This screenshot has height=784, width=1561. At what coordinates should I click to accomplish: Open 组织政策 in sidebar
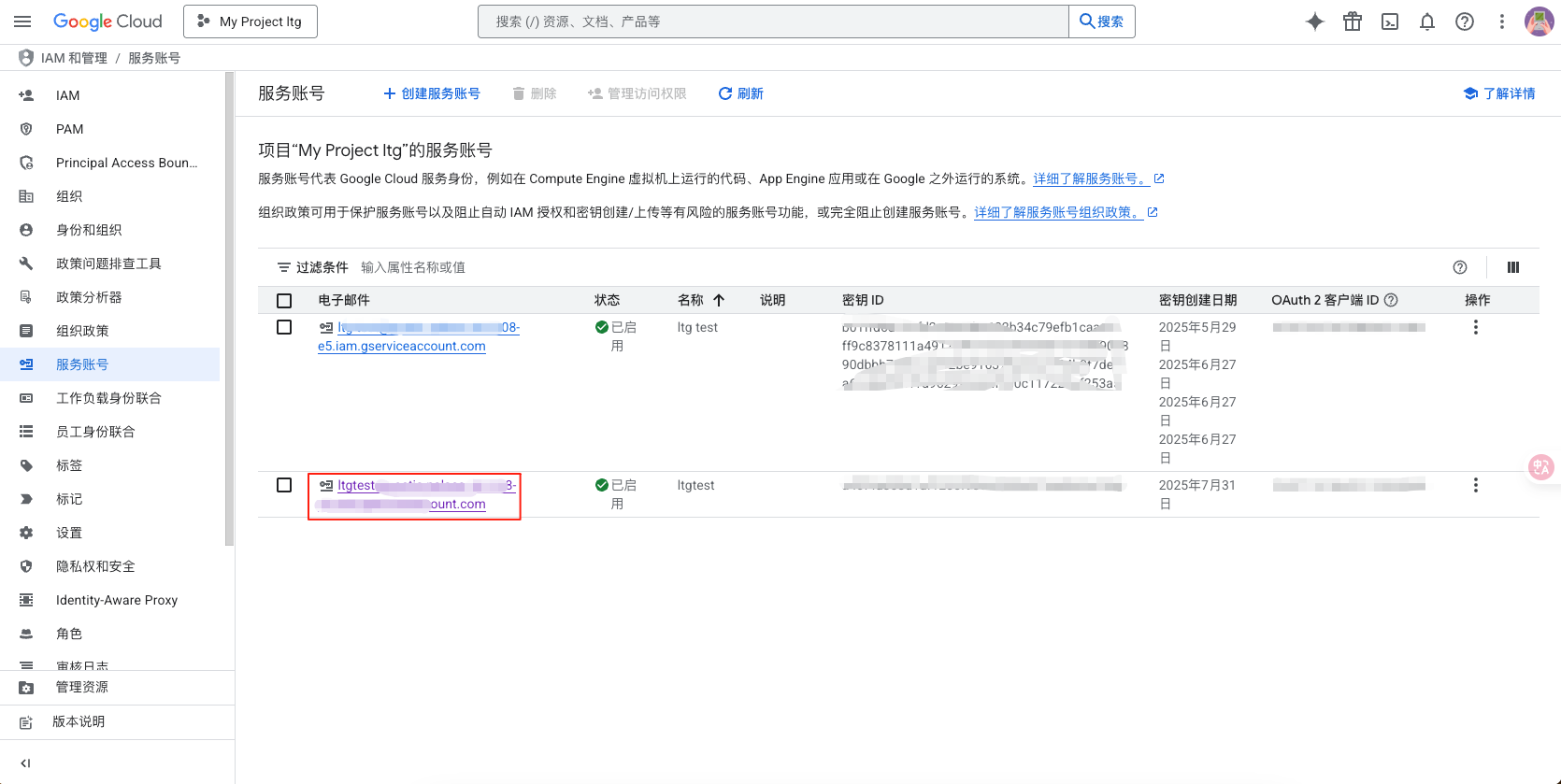(x=110, y=331)
